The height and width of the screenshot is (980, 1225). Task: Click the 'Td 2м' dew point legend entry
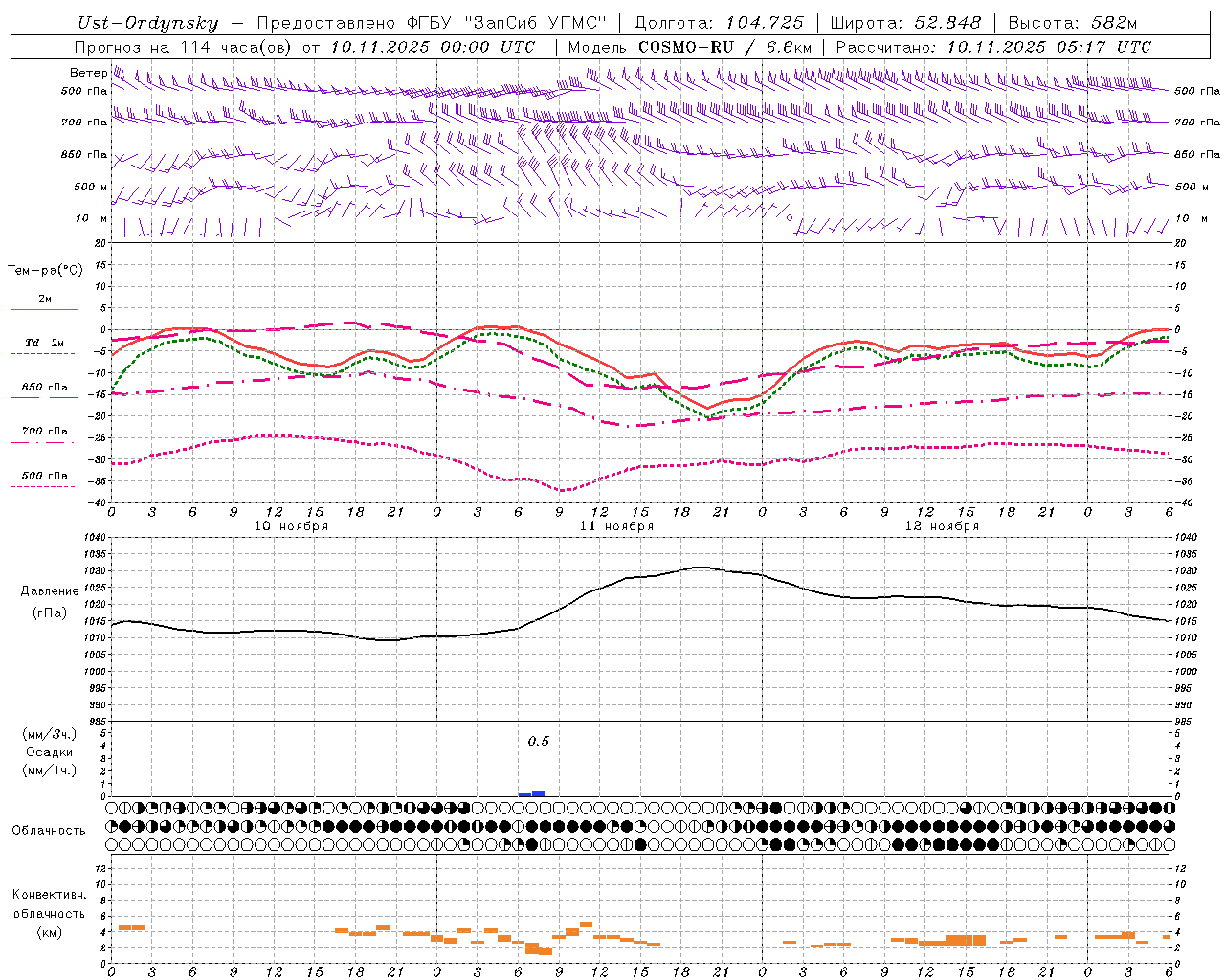44,343
